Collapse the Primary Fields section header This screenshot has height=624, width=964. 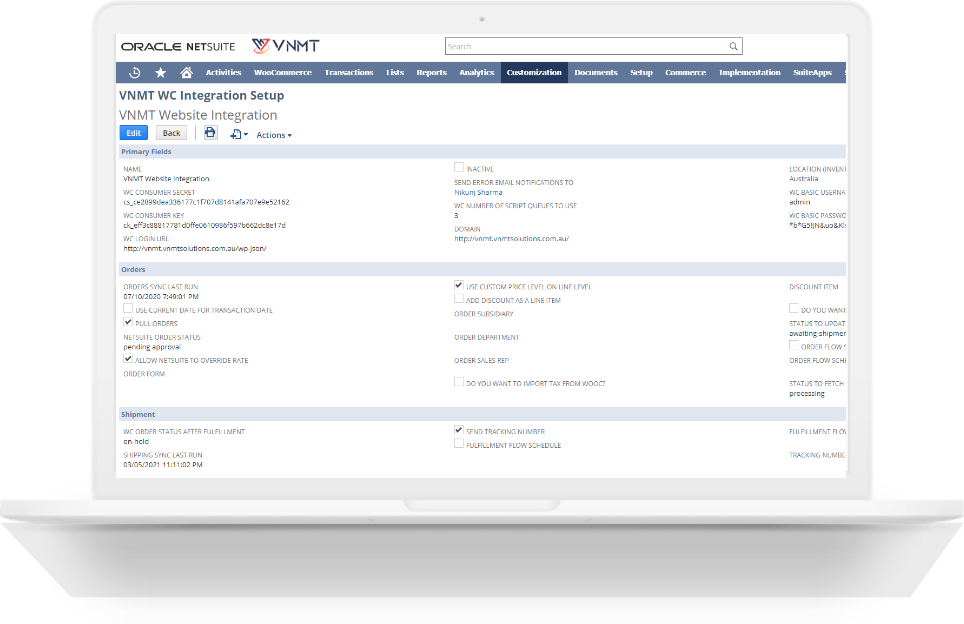click(x=146, y=152)
